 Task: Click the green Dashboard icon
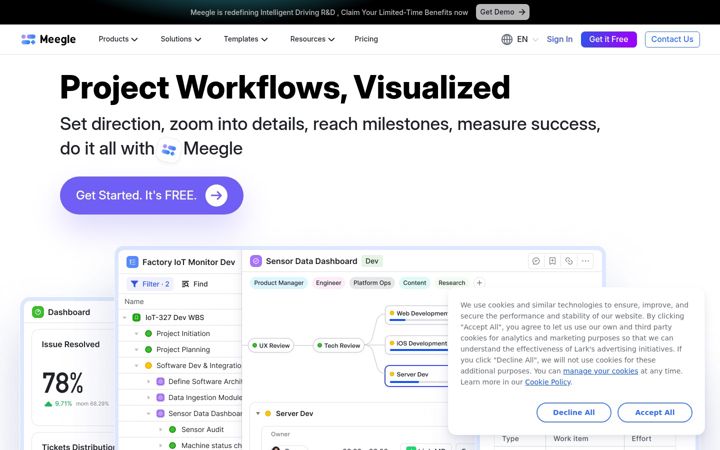[38, 312]
